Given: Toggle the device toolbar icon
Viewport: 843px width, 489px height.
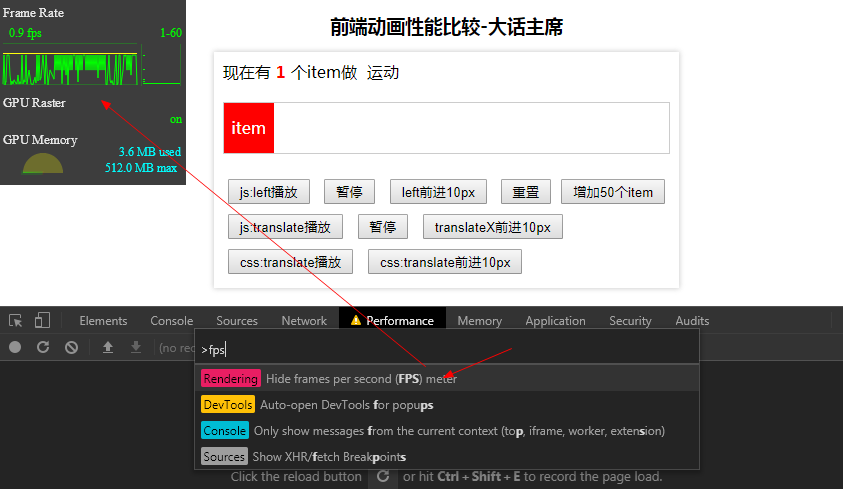Looking at the screenshot, I should [x=42, y=320].
